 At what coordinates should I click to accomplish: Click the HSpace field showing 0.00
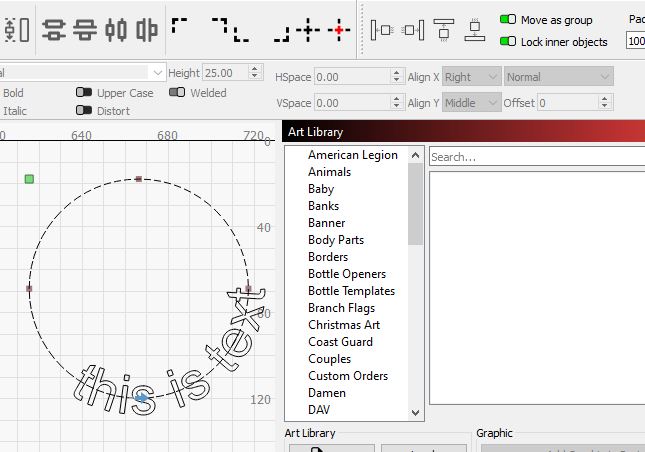[x=352, y=77]
